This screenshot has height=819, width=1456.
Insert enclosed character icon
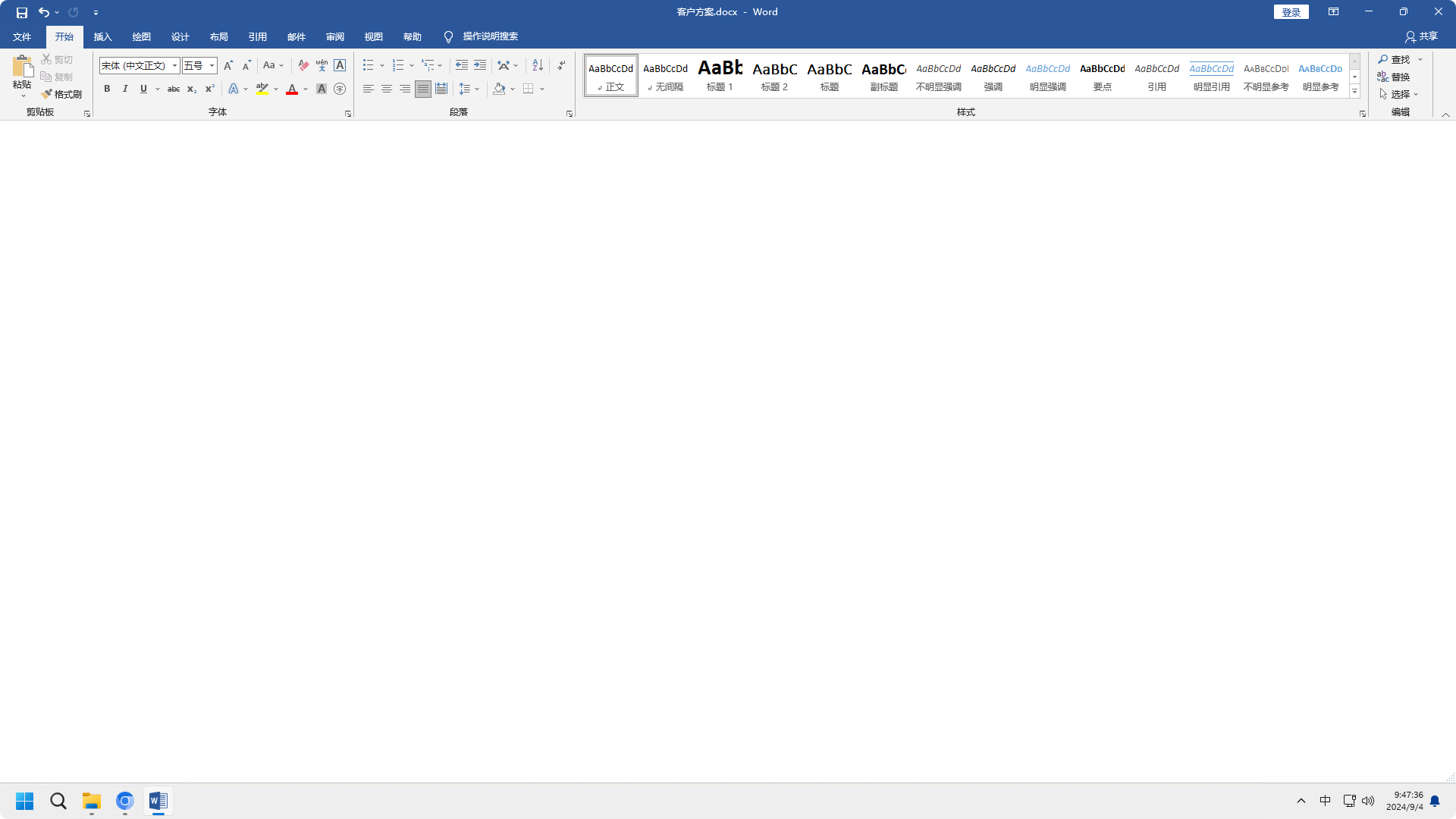[340, 89]
